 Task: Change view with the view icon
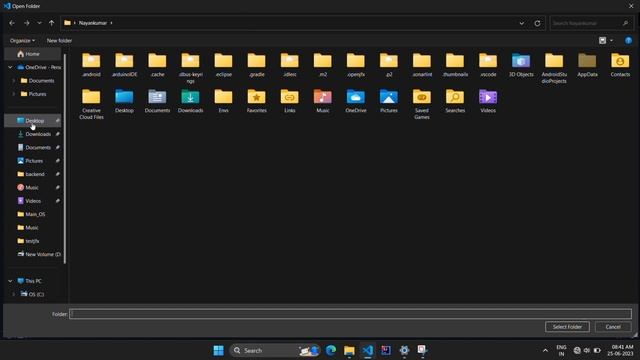(x=602, y=40)
